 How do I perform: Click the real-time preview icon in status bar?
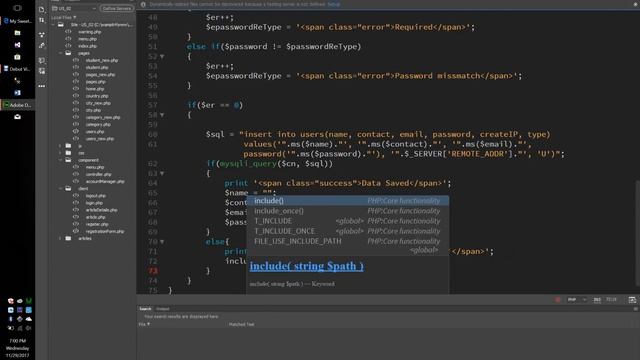pos(632,300)
